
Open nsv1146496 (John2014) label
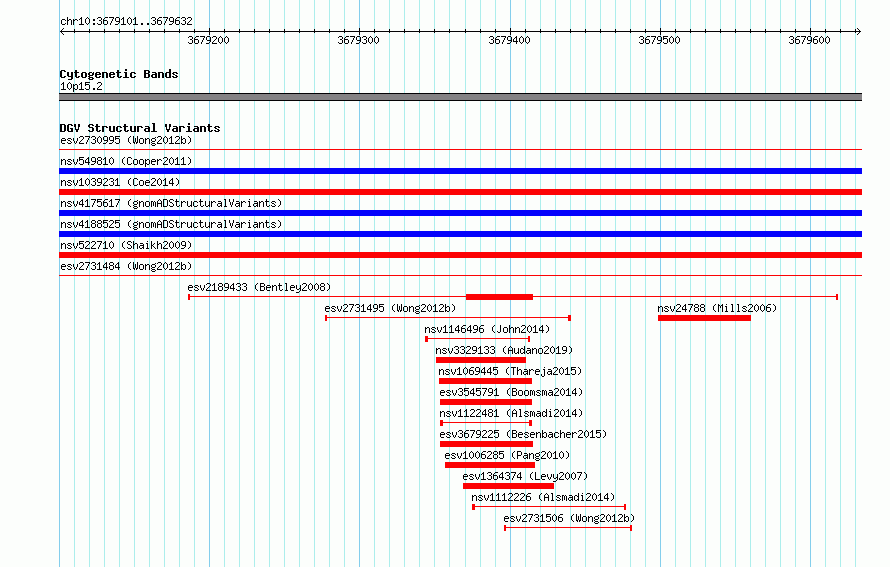pos(487,329)
